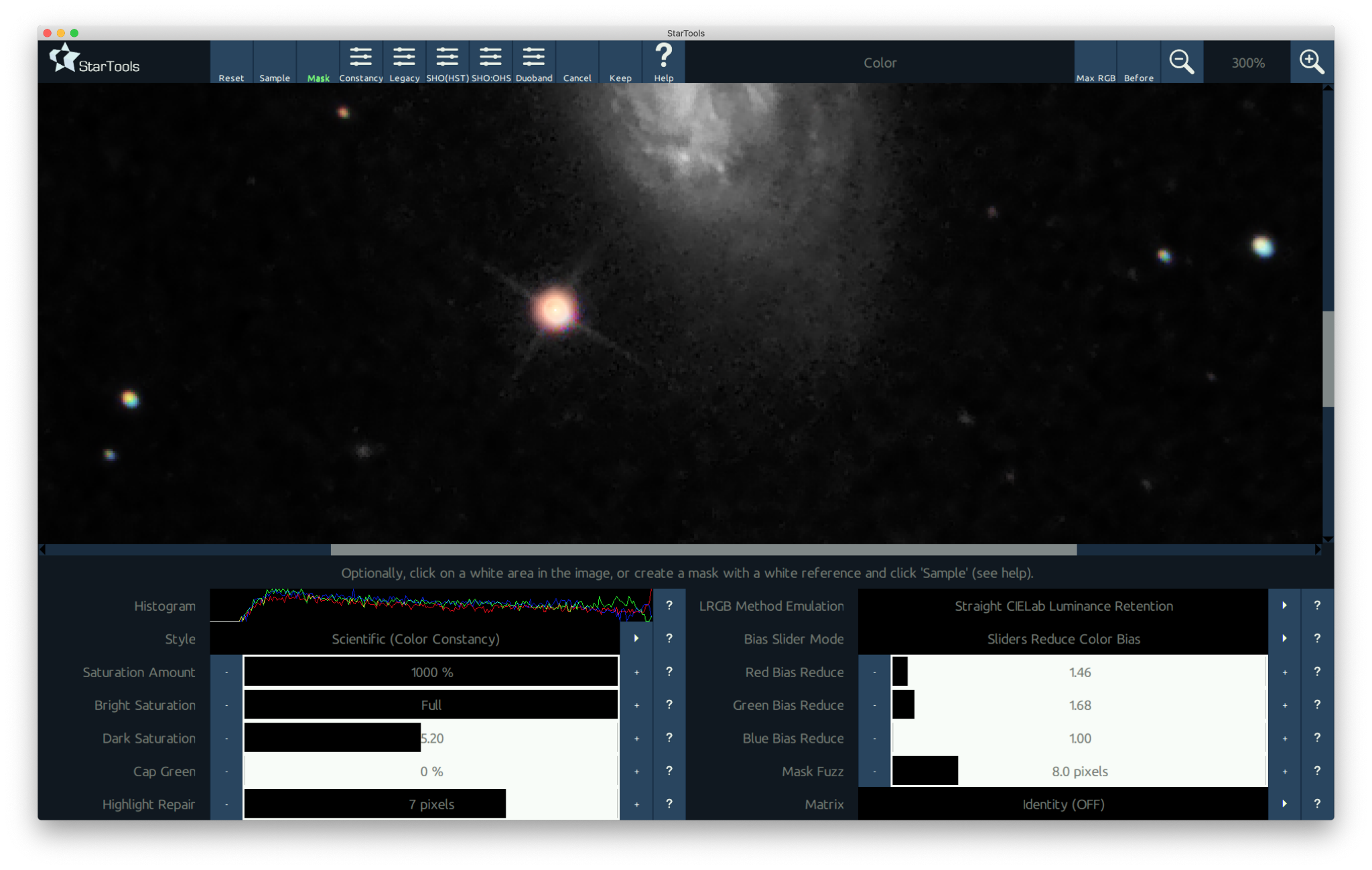This screenshot has width=1372, height=870.
Task: Click the Highlight Repair slider bar
Action: tap(431, 804)
